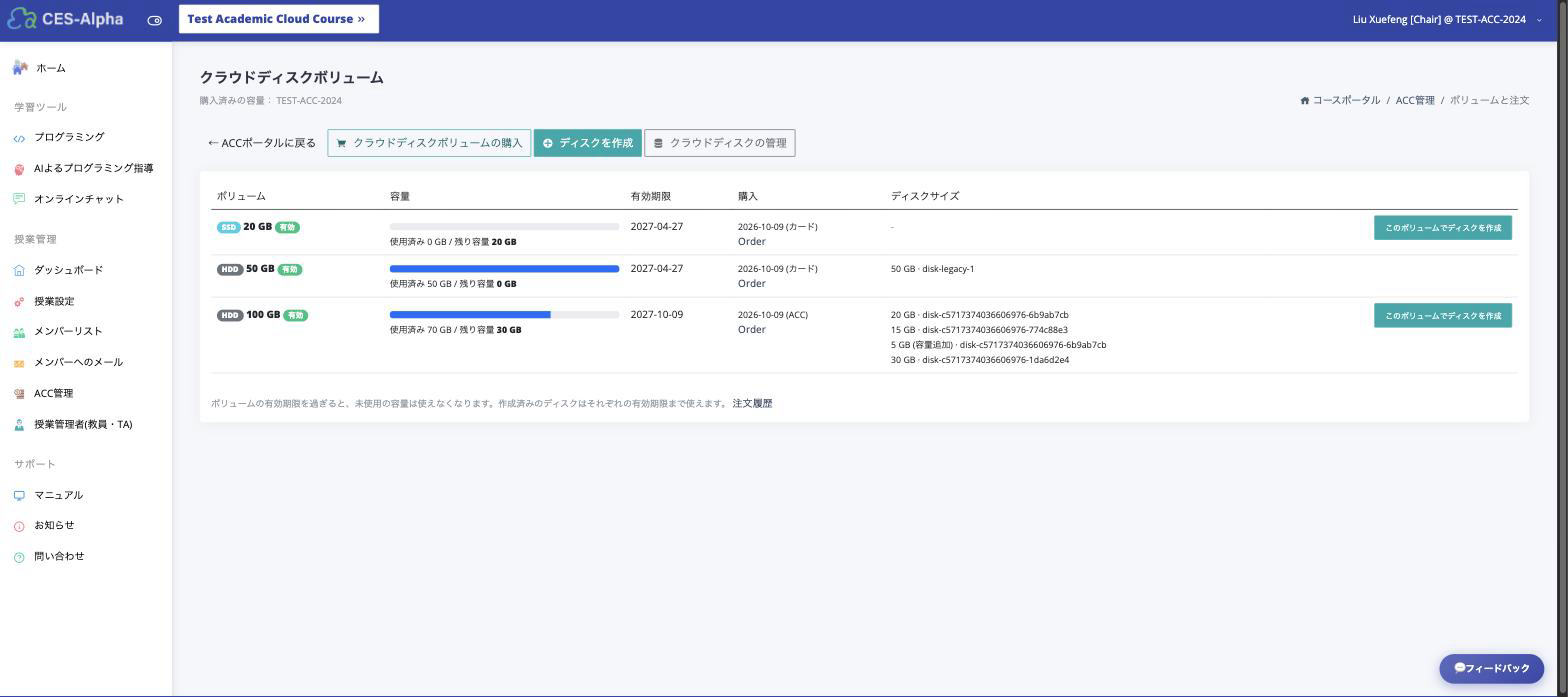Click the disk entry ending in 1da6d2e4
Viewport: 1568px width, 697px height.
[980, 360]
